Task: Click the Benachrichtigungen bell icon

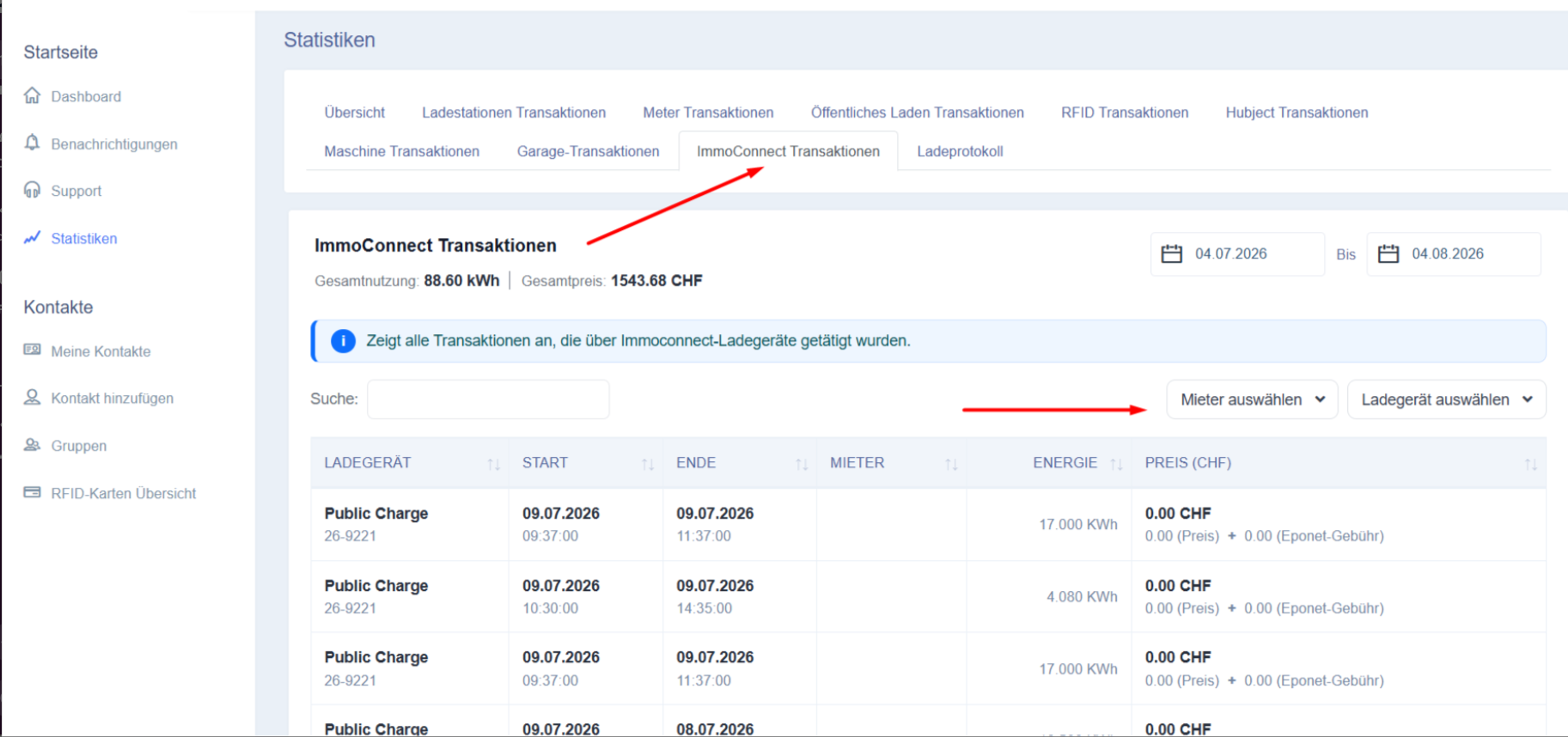Action: [33, 143]
